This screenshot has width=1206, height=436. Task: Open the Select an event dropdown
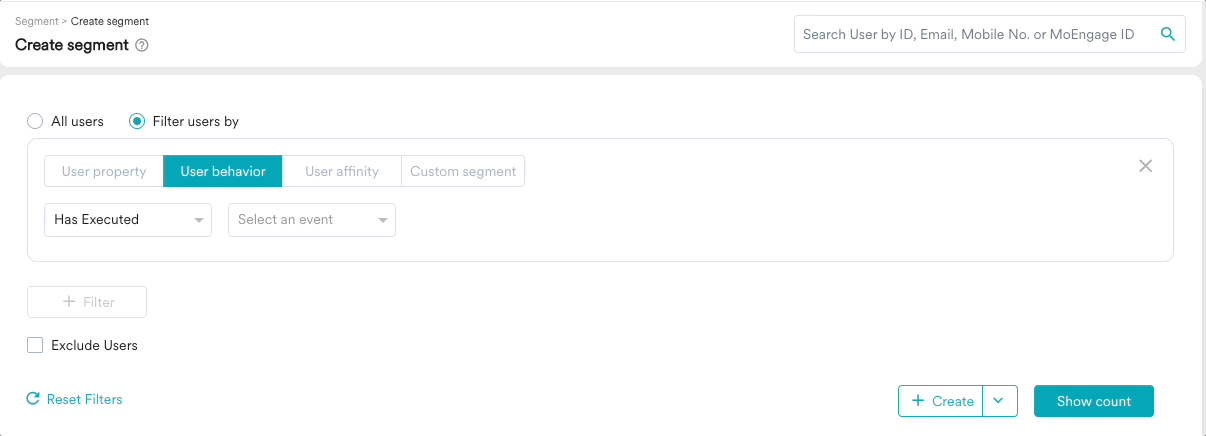(x=312, y=220)
